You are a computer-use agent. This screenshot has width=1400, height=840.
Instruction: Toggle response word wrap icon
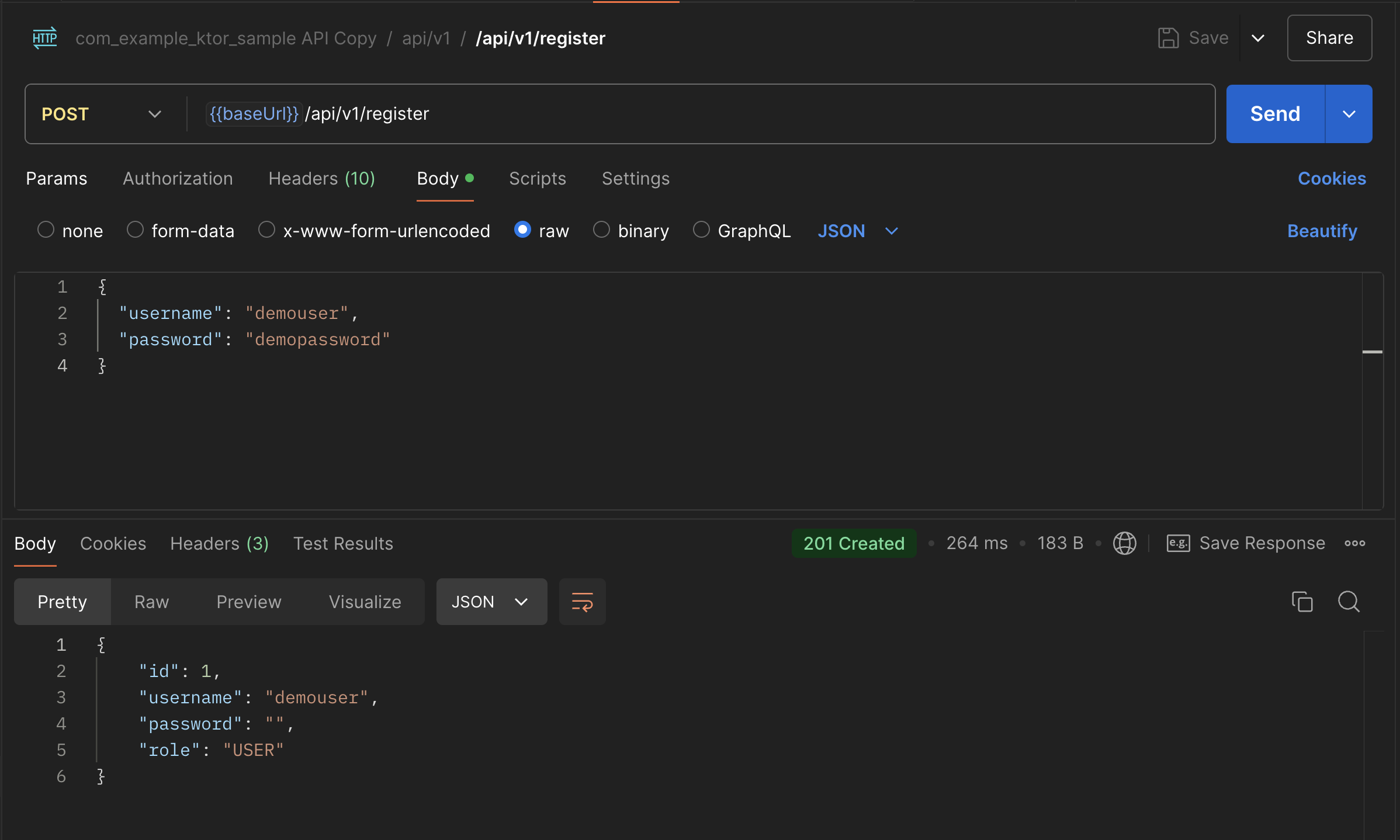tap(582, 602)
